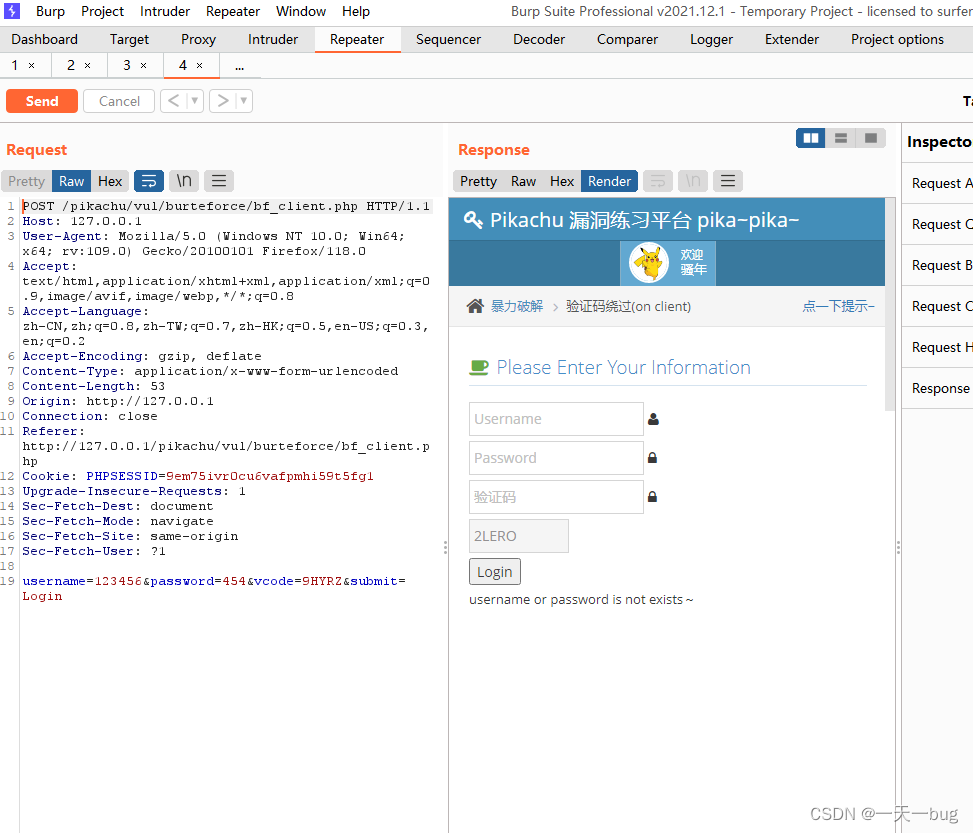Screen dimensions: 973x833
Task: Click the Cookie PHPSESSID value text
Action: click(270, 476)
